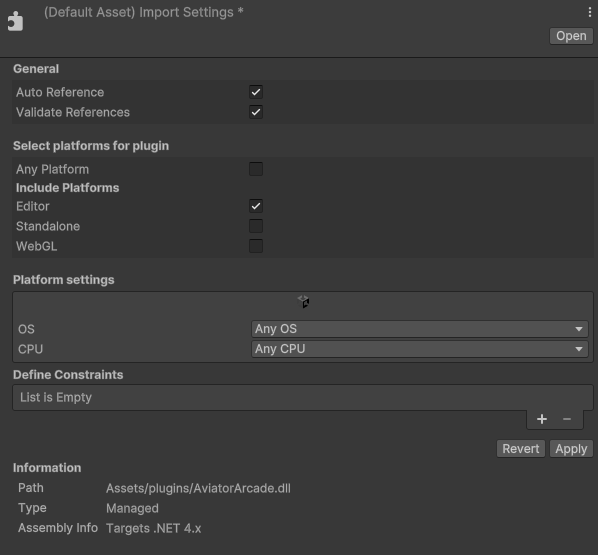Viewport: 598px width, 555px height.
Task: Open the three-dot inspector options menu
Action: (x=590, y=12)
